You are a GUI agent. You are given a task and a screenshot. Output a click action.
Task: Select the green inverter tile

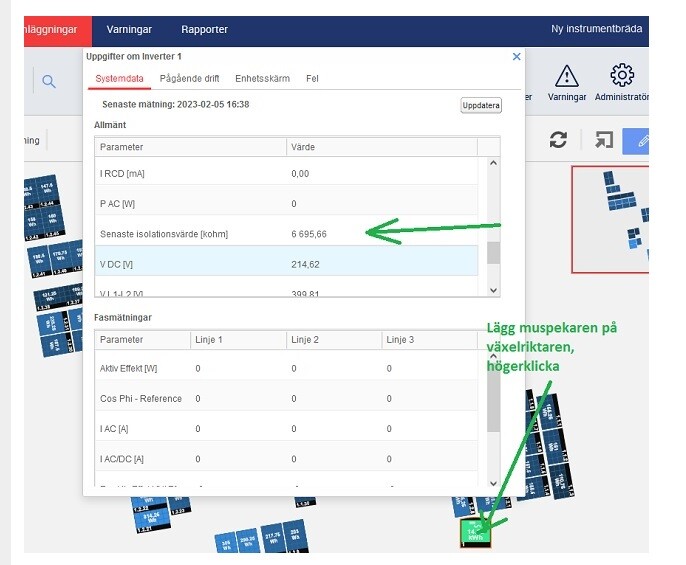[475, 533]
